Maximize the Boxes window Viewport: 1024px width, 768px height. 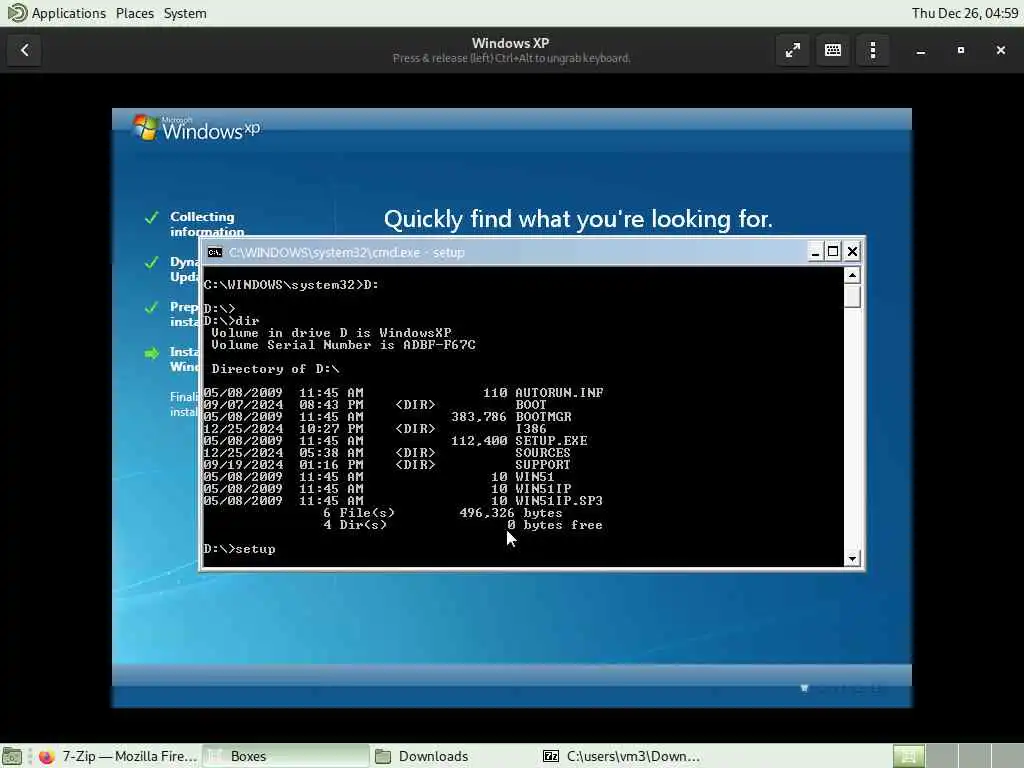point(961,50)
